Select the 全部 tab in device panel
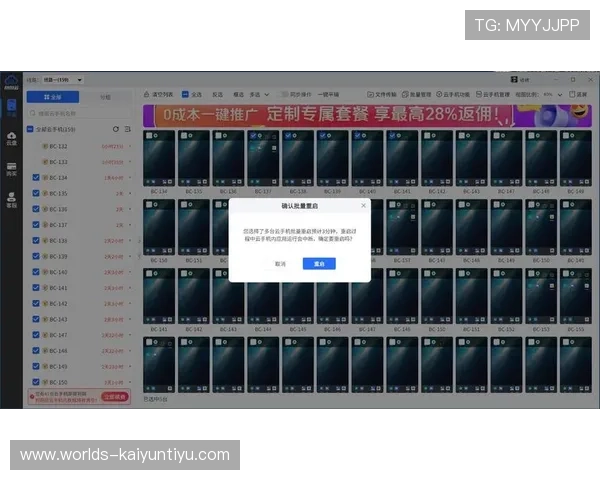Viewport: 600px width, 480px height. 55,97
